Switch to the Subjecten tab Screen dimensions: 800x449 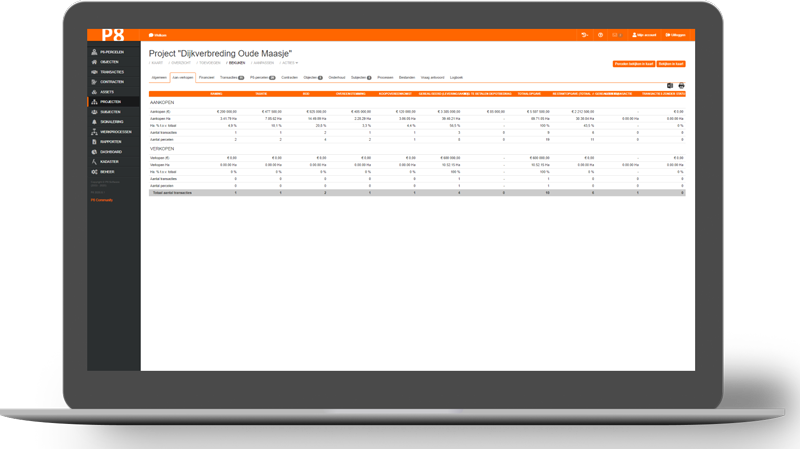pyautogui.click(x=361, y=78)
